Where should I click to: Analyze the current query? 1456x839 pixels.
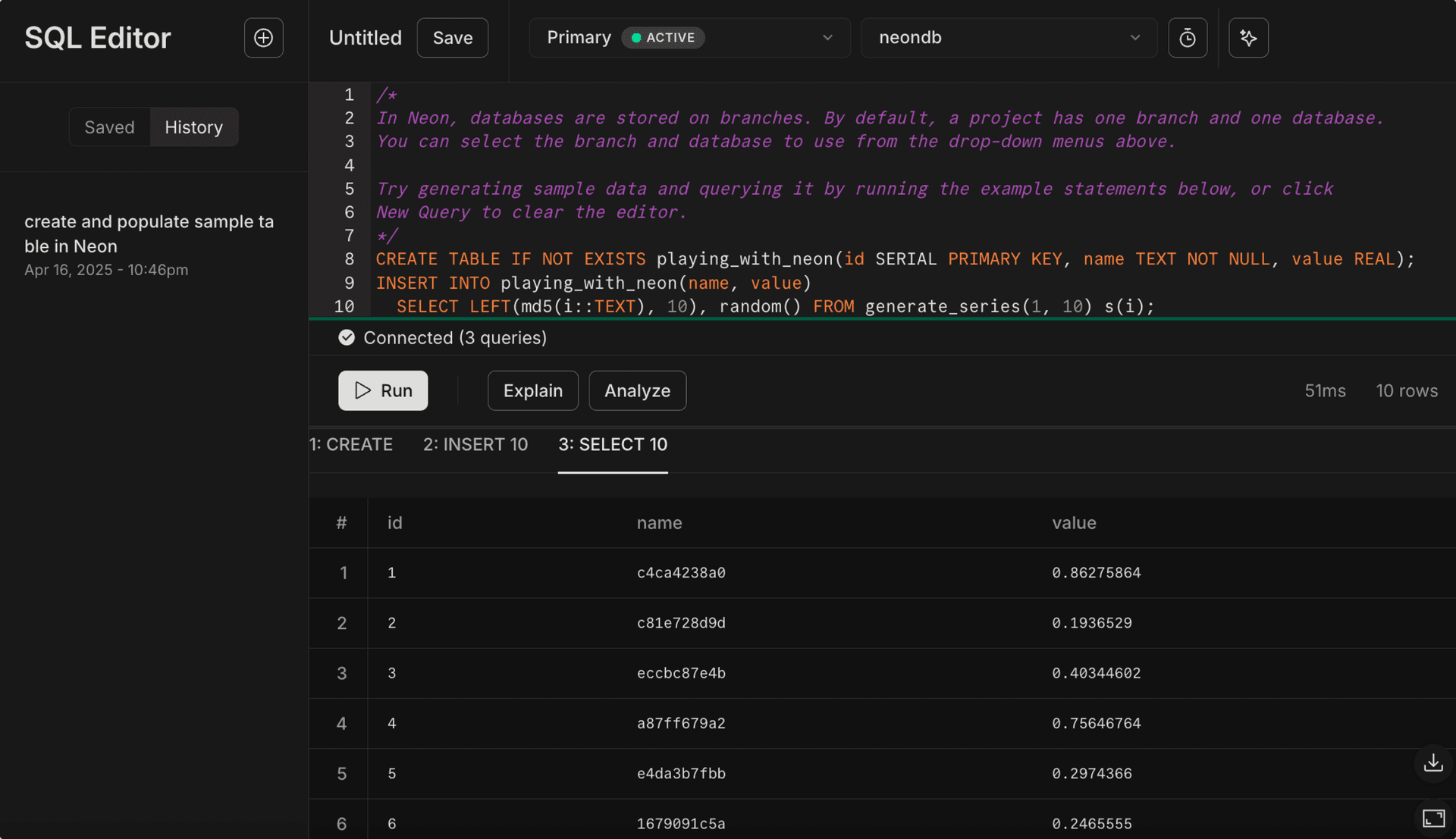point(637,390)
